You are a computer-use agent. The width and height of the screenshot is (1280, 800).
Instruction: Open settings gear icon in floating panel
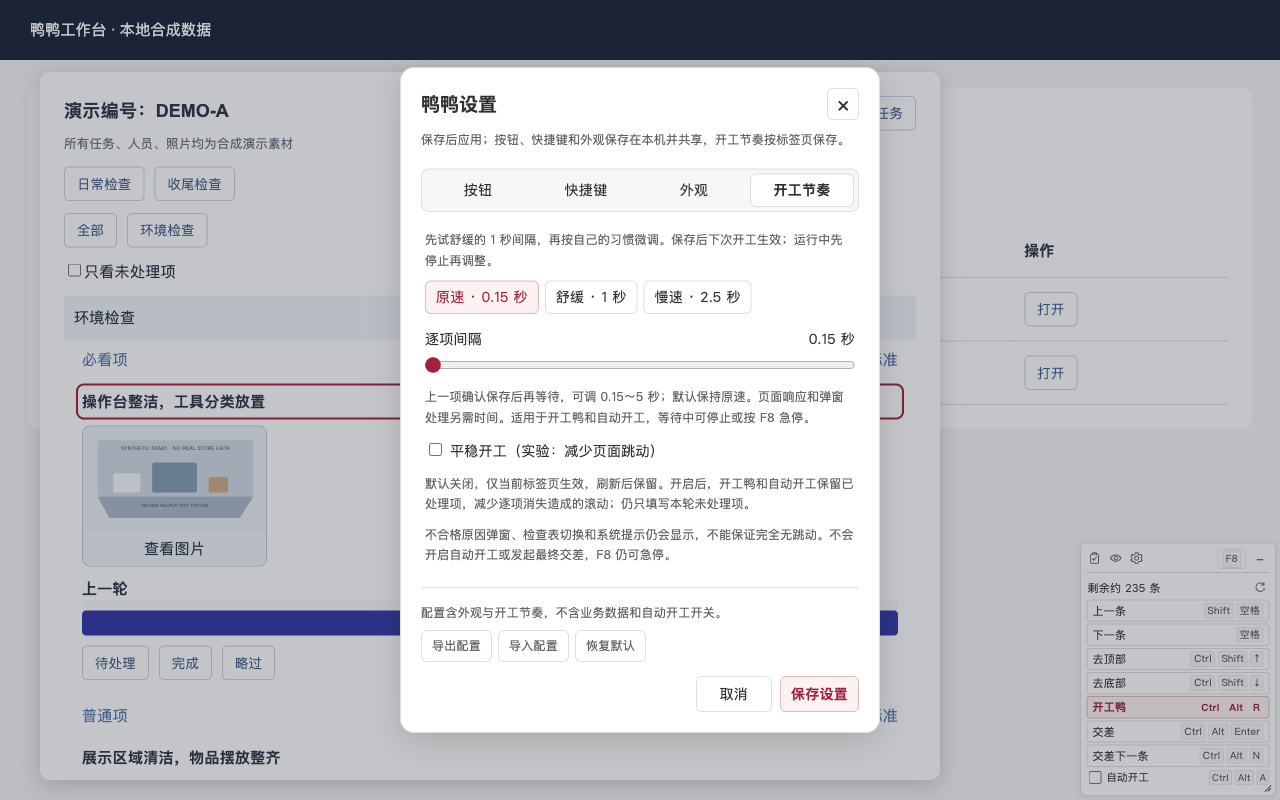tap(1136, 558)
